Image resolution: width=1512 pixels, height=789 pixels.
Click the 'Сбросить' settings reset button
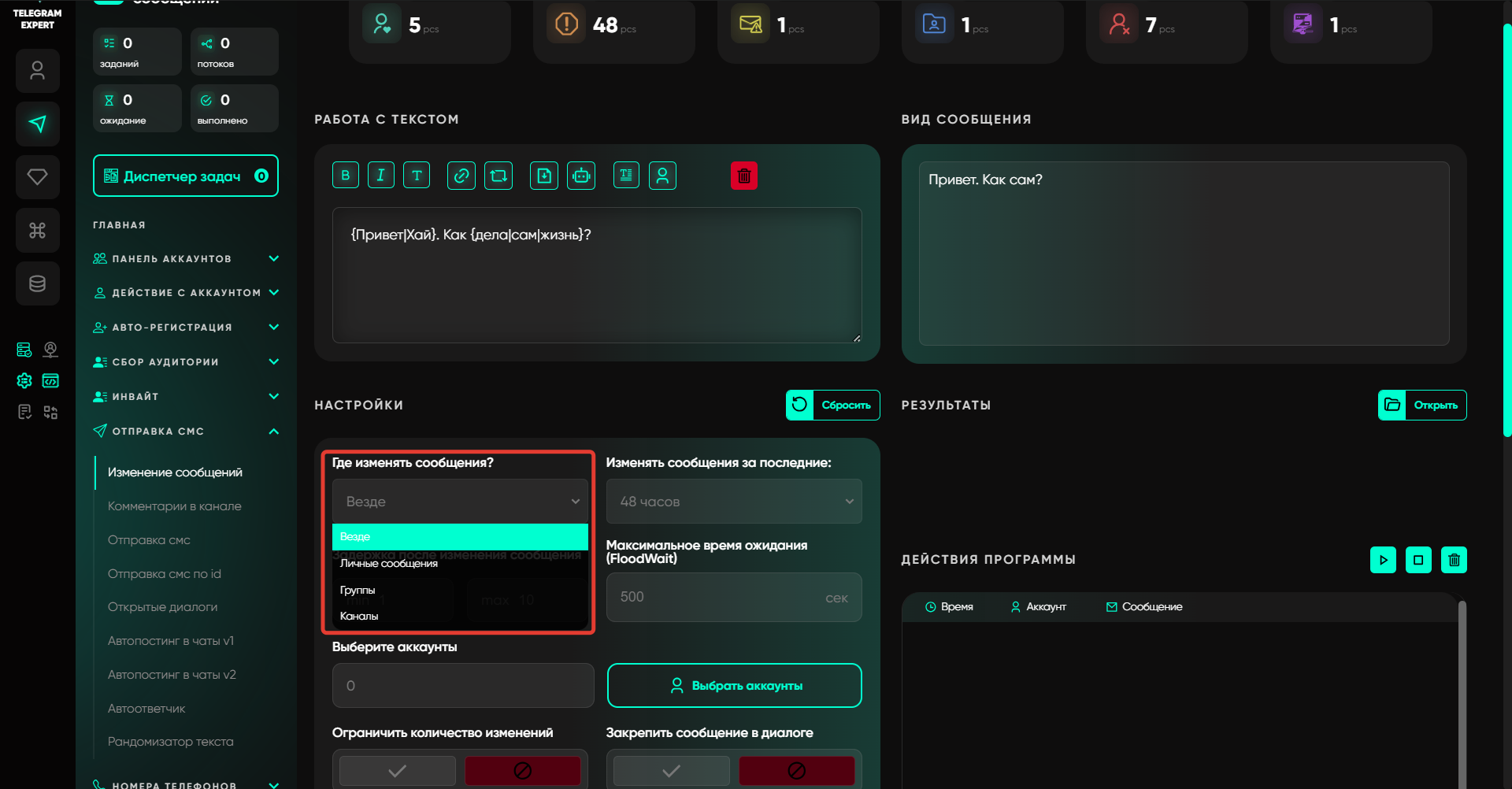click(x=832, y=405)
